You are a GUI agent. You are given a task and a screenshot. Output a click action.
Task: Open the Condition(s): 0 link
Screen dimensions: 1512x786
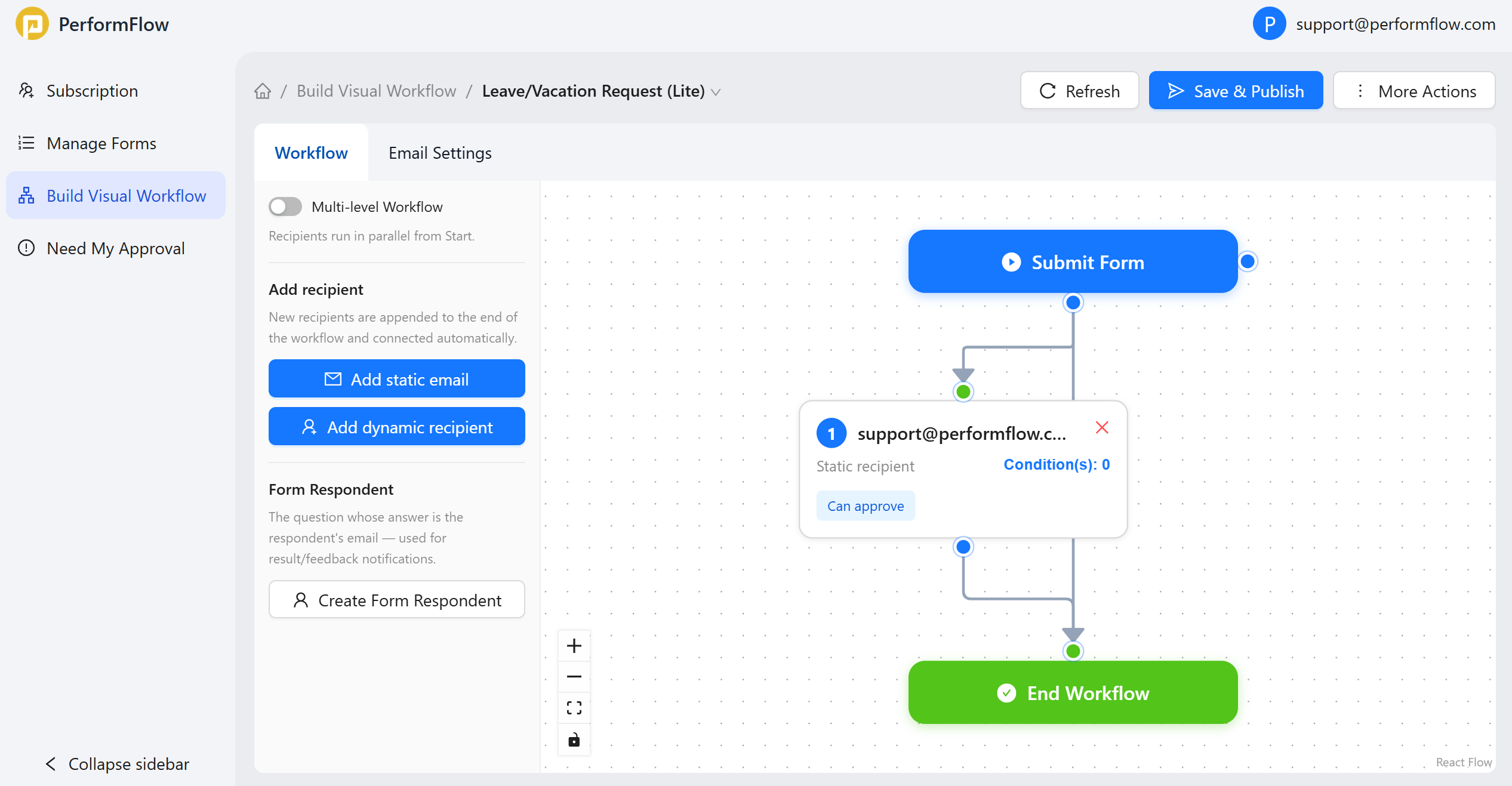(1057, 464)
